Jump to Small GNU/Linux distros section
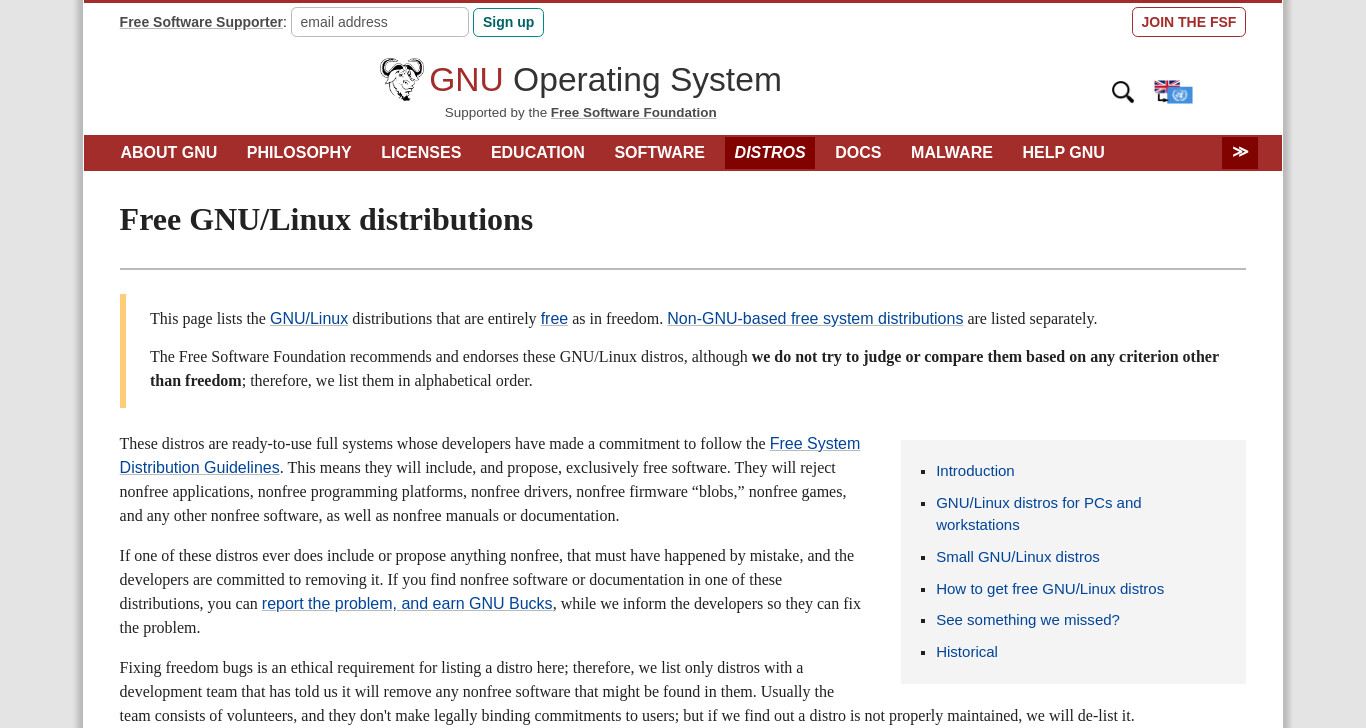Image resolution: width=1366 pixels, height=728 pixels. [1017, 556]
